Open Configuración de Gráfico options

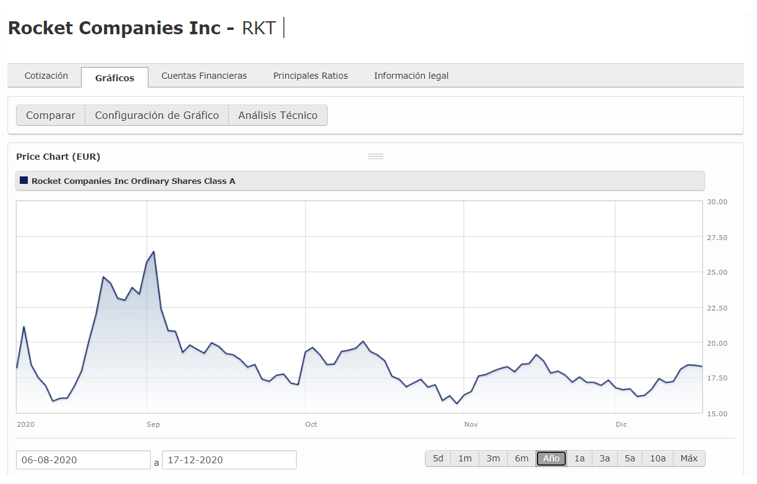[x=157, y=116]
